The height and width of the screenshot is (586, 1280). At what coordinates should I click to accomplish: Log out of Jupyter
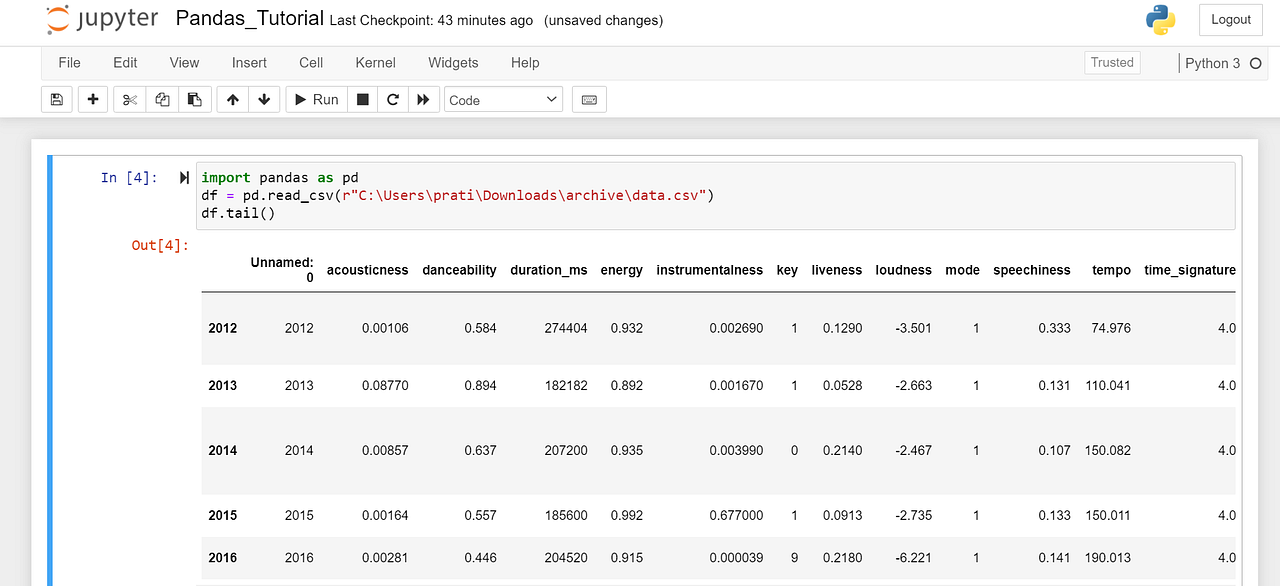click(x=1230, y=19)
